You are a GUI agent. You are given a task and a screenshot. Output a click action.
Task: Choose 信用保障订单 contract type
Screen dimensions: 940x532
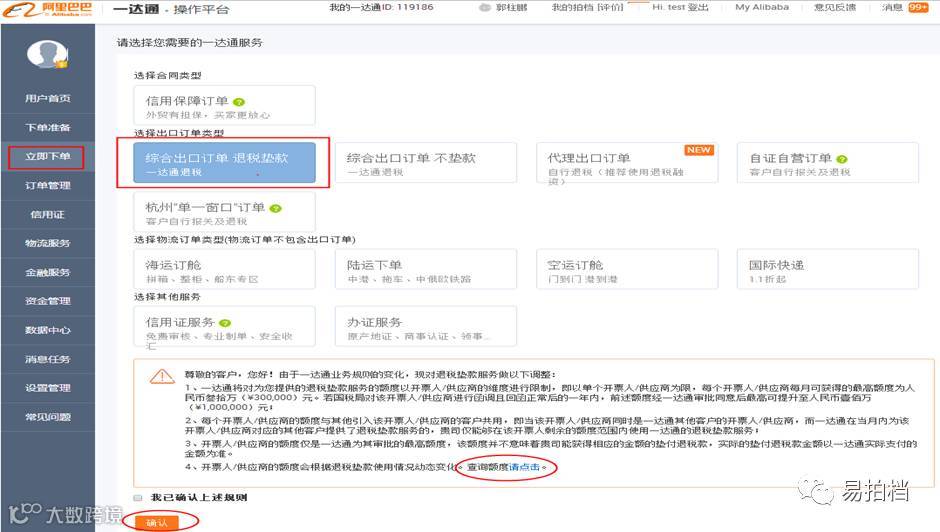tap(224, 106)
